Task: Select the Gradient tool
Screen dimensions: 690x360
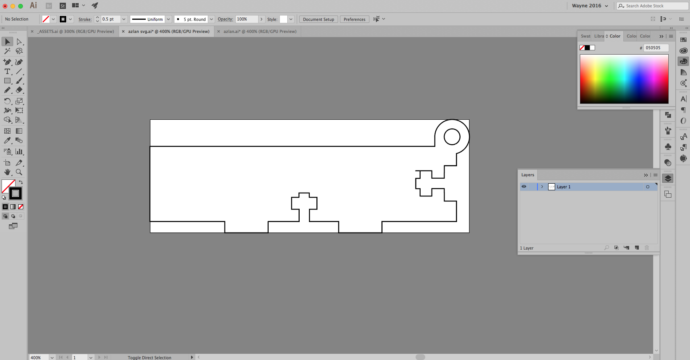Action: click(x=19, y=131)
